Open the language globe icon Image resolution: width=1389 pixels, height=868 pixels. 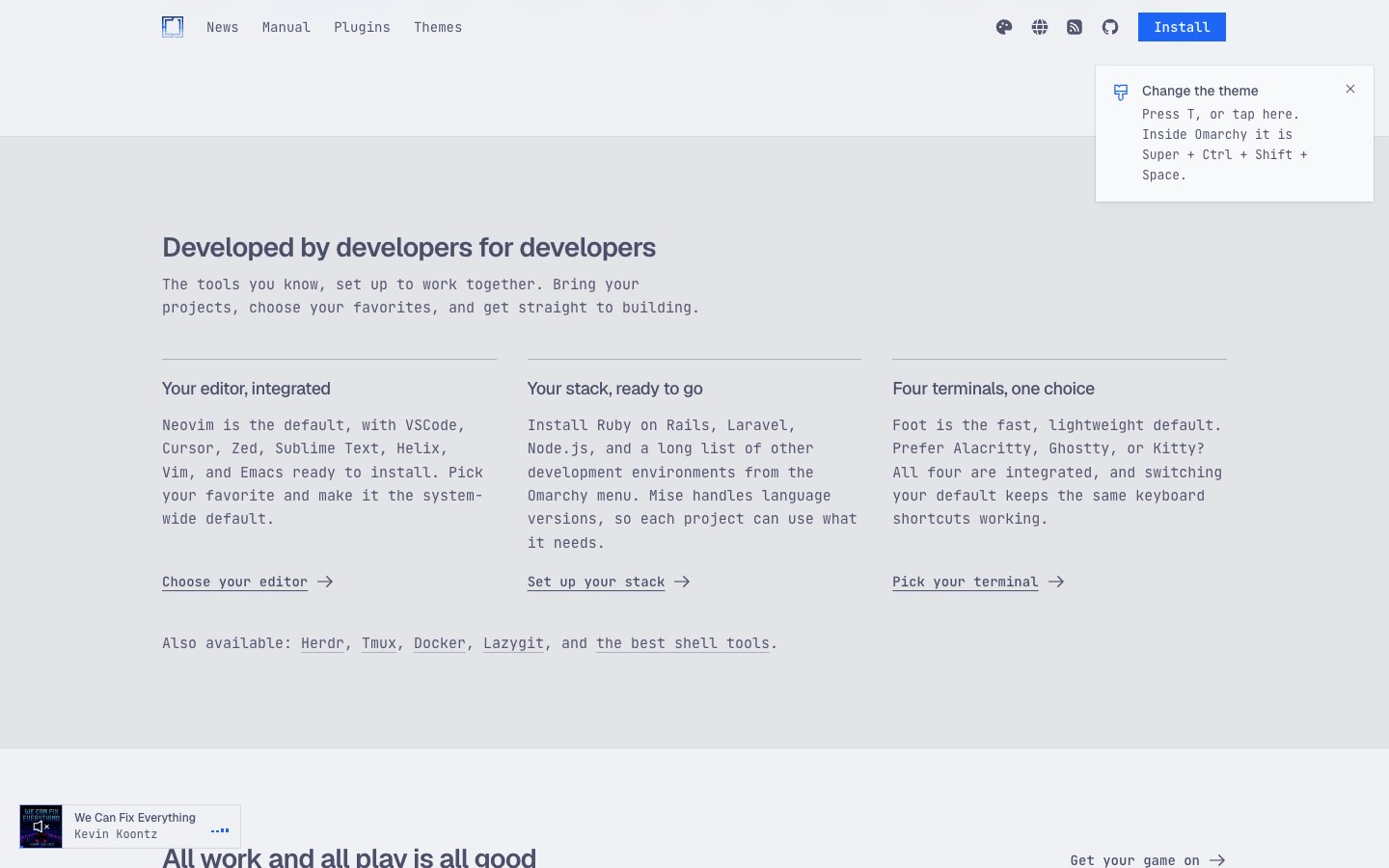[x=1040, y=27]
